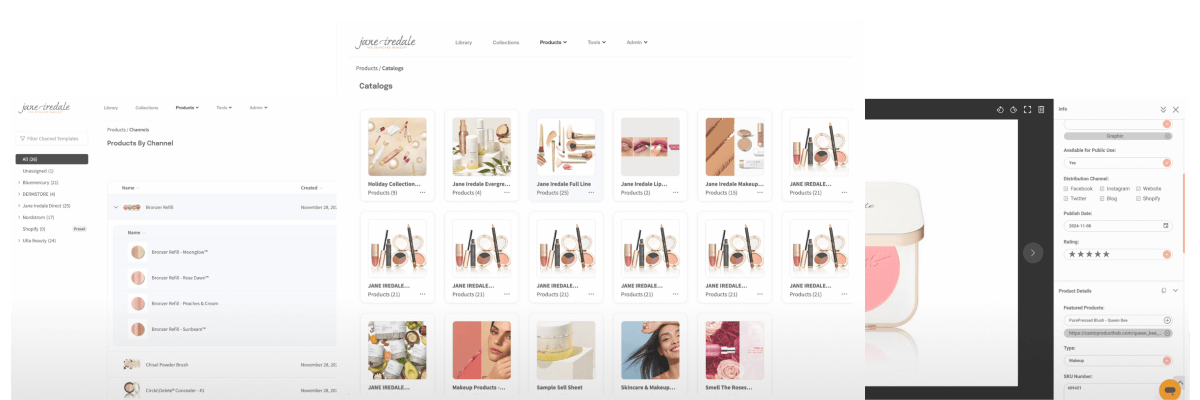Remove the featured product URL chip

click(x=1167, y=333)
